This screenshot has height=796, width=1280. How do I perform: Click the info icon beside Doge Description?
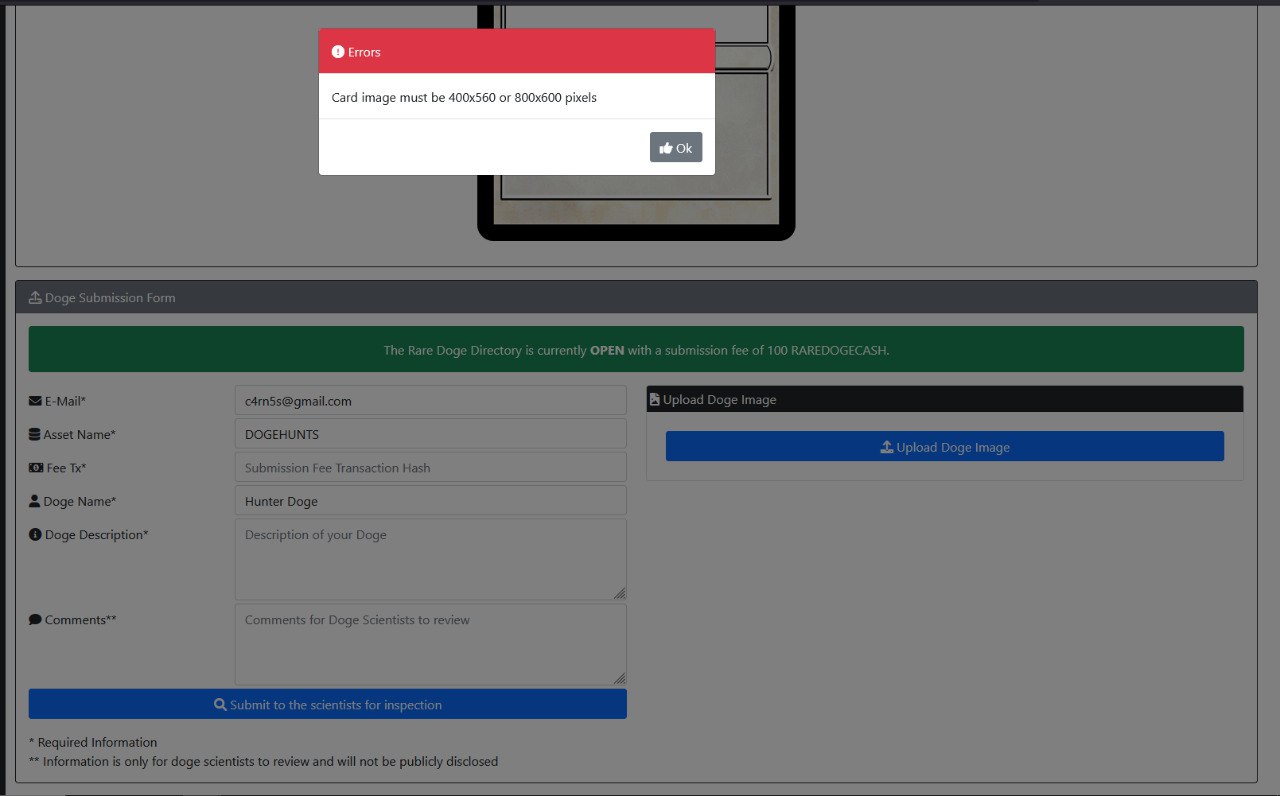coord(35,535)
